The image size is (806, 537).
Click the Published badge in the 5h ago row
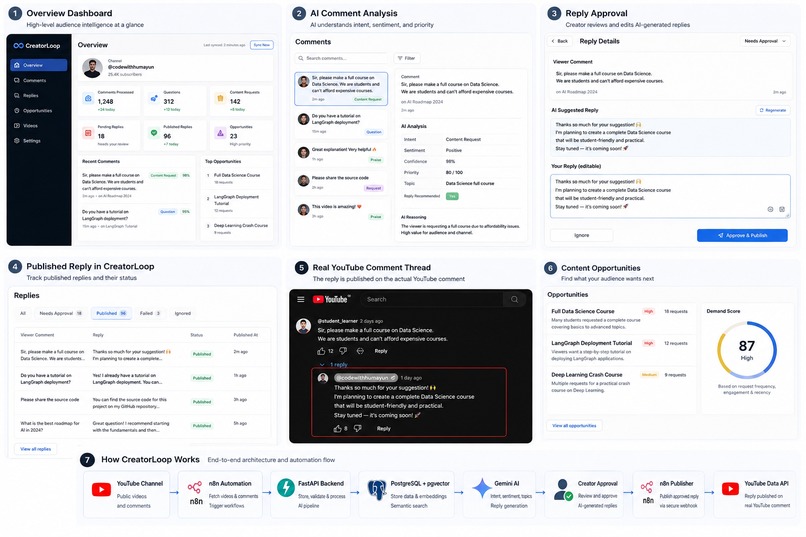tap(202, 426)
